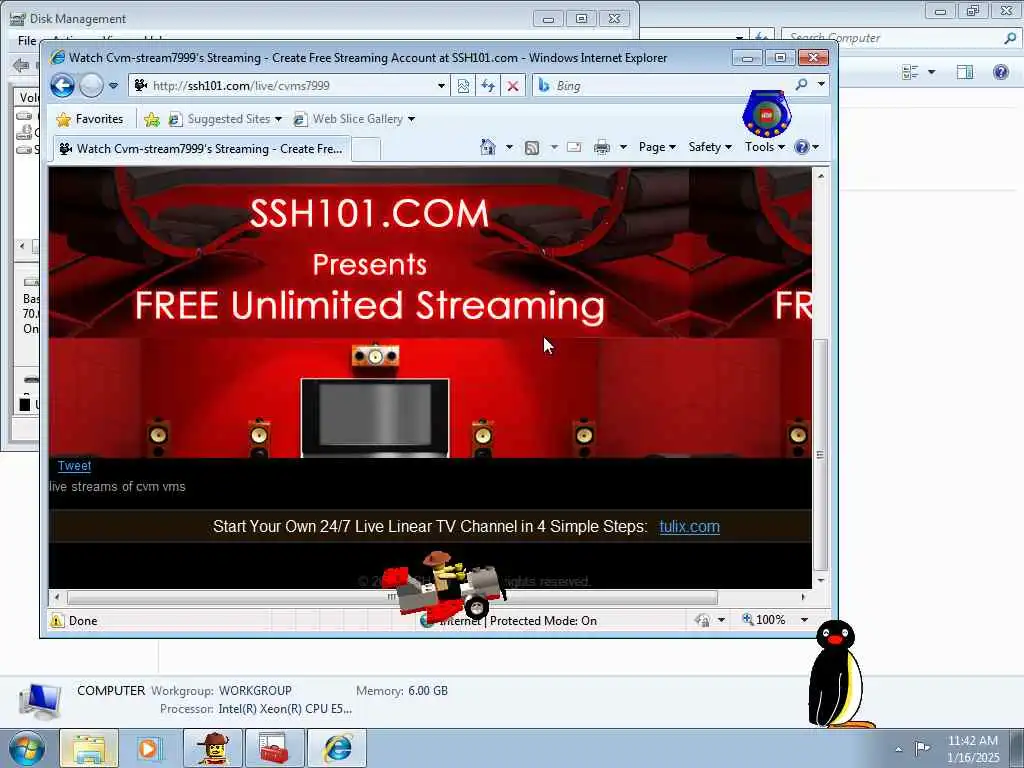This screenshot has height=768, width=1024.
Task: Click the taskbar clock showing 11:42 AM
Action: pos(973,748)
